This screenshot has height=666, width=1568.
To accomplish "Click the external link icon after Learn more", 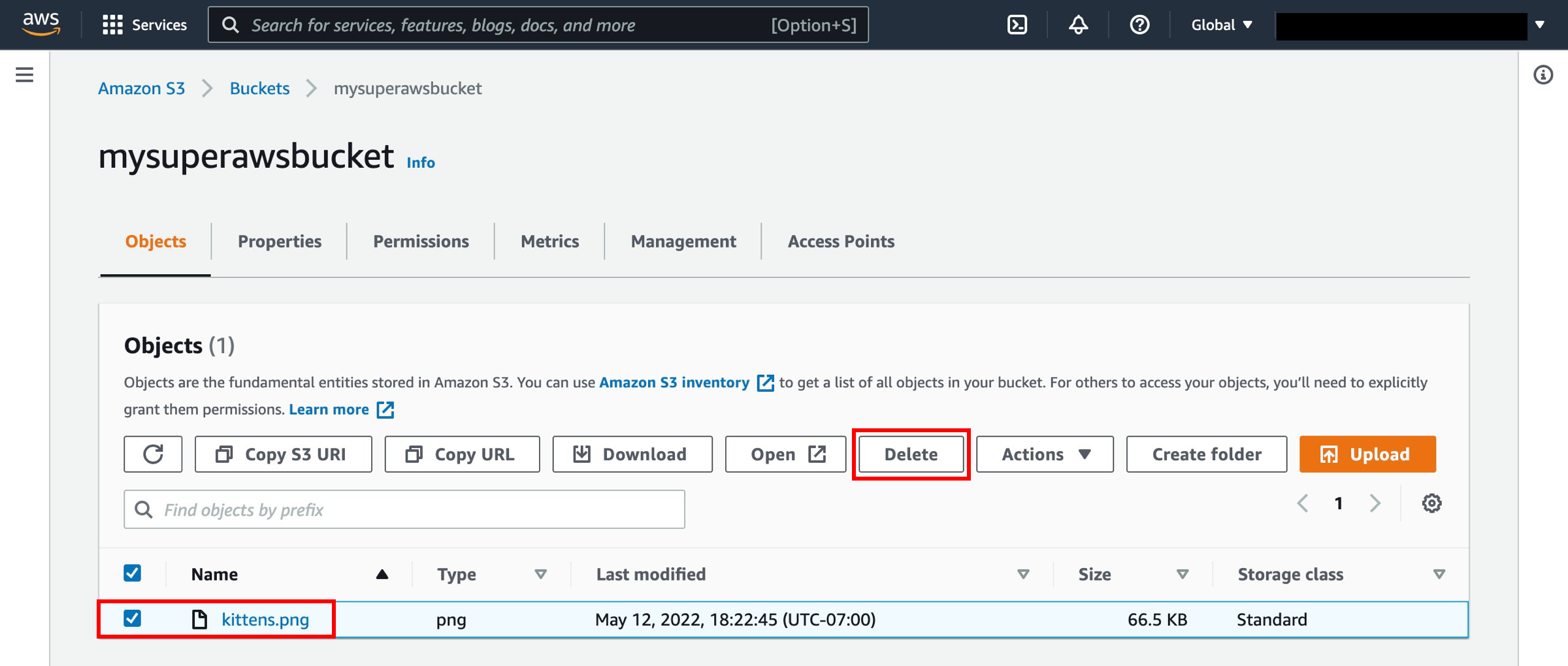I will [x=385, y=409].
